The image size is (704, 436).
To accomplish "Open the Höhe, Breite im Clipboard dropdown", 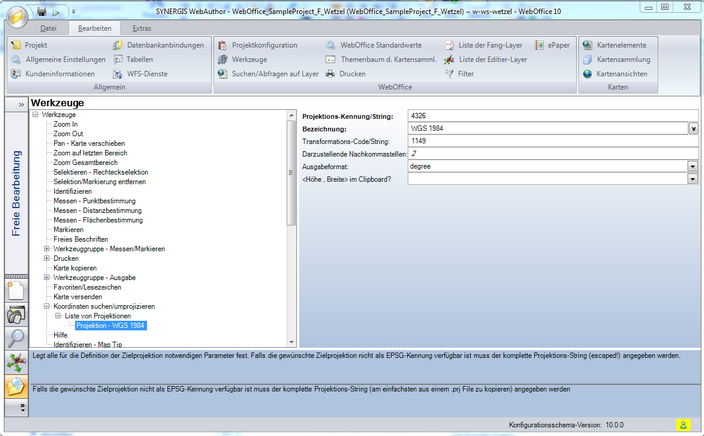I will 692,179.
